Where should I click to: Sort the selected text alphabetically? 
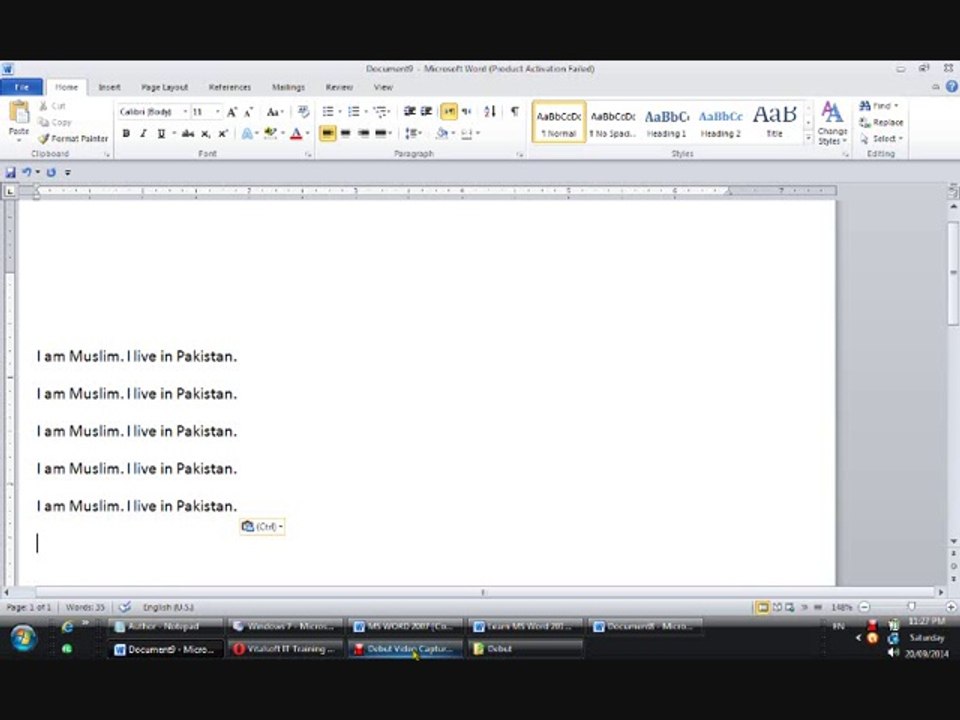[x=490, y=111]
